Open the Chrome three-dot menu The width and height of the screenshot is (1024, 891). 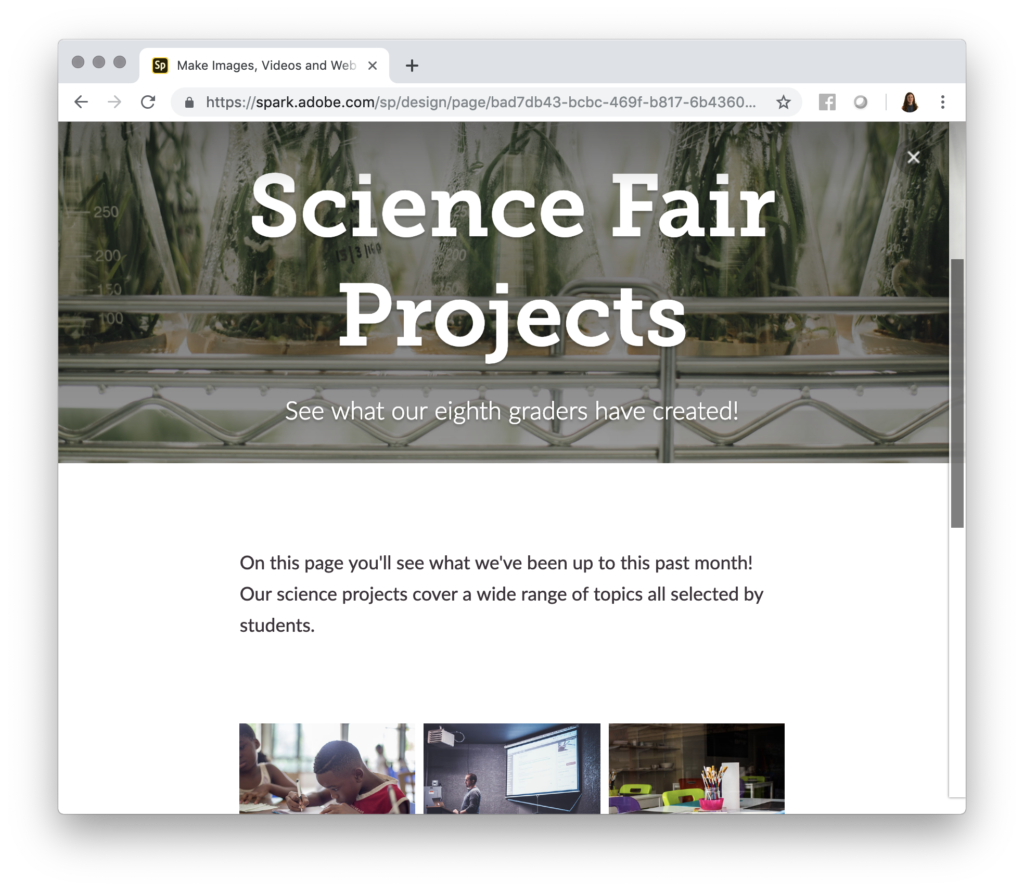tap(942, 101)
